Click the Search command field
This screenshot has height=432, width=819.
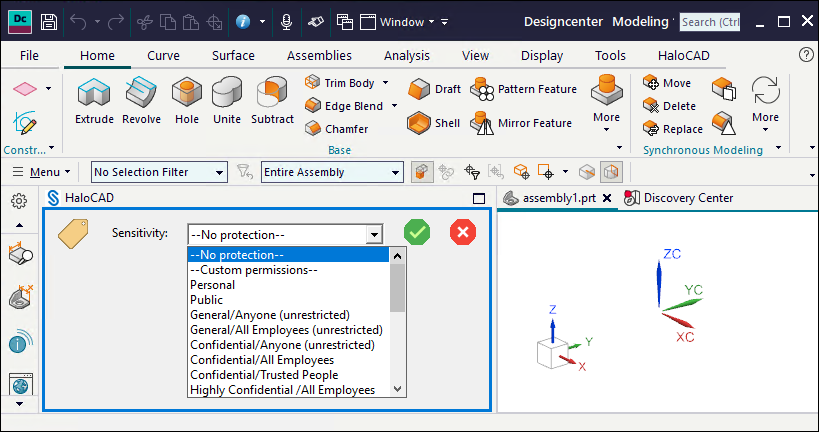coord(710,22)
